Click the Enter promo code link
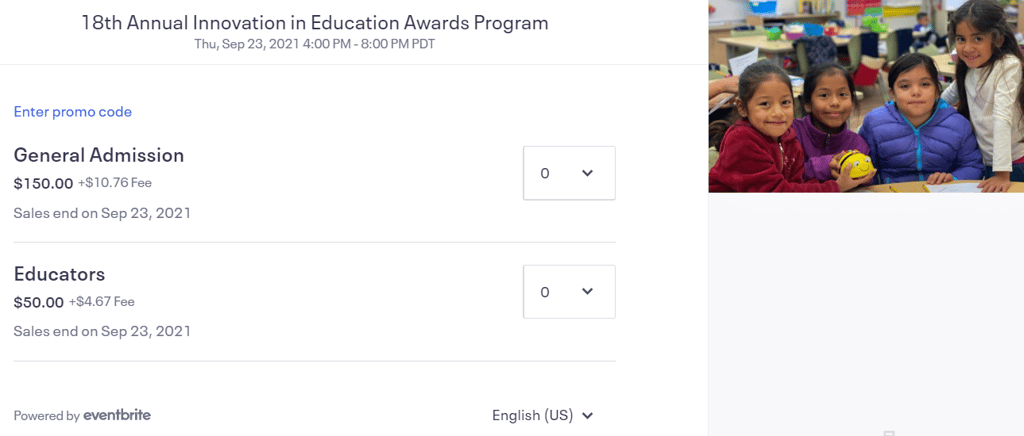Image resolution: width=1024 pixels, height=436 pixels. 73,112
